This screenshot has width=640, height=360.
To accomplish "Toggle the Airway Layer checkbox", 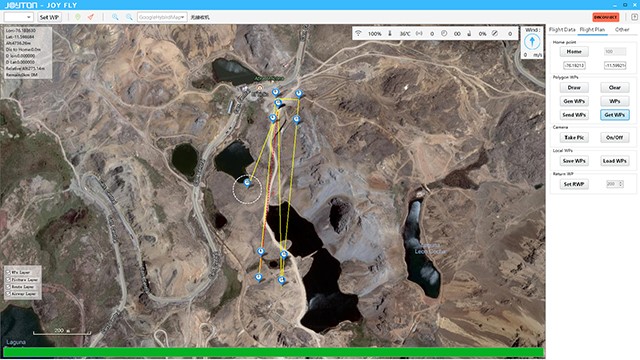I will click(x=8, y=293).
